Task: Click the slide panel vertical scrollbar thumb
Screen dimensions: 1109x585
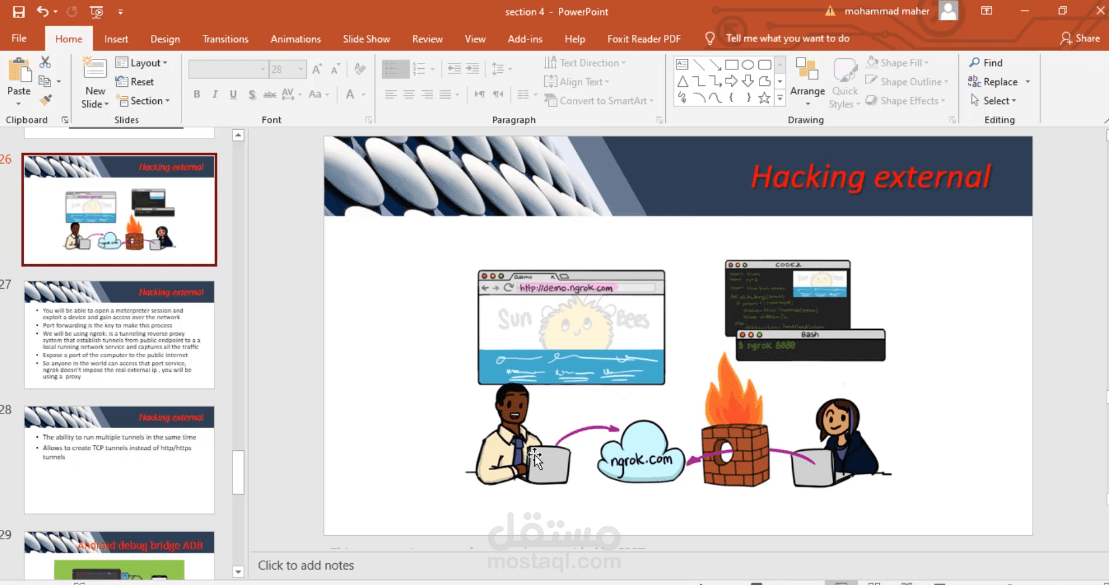Action: pyautogui.click(x=238, y=472)
